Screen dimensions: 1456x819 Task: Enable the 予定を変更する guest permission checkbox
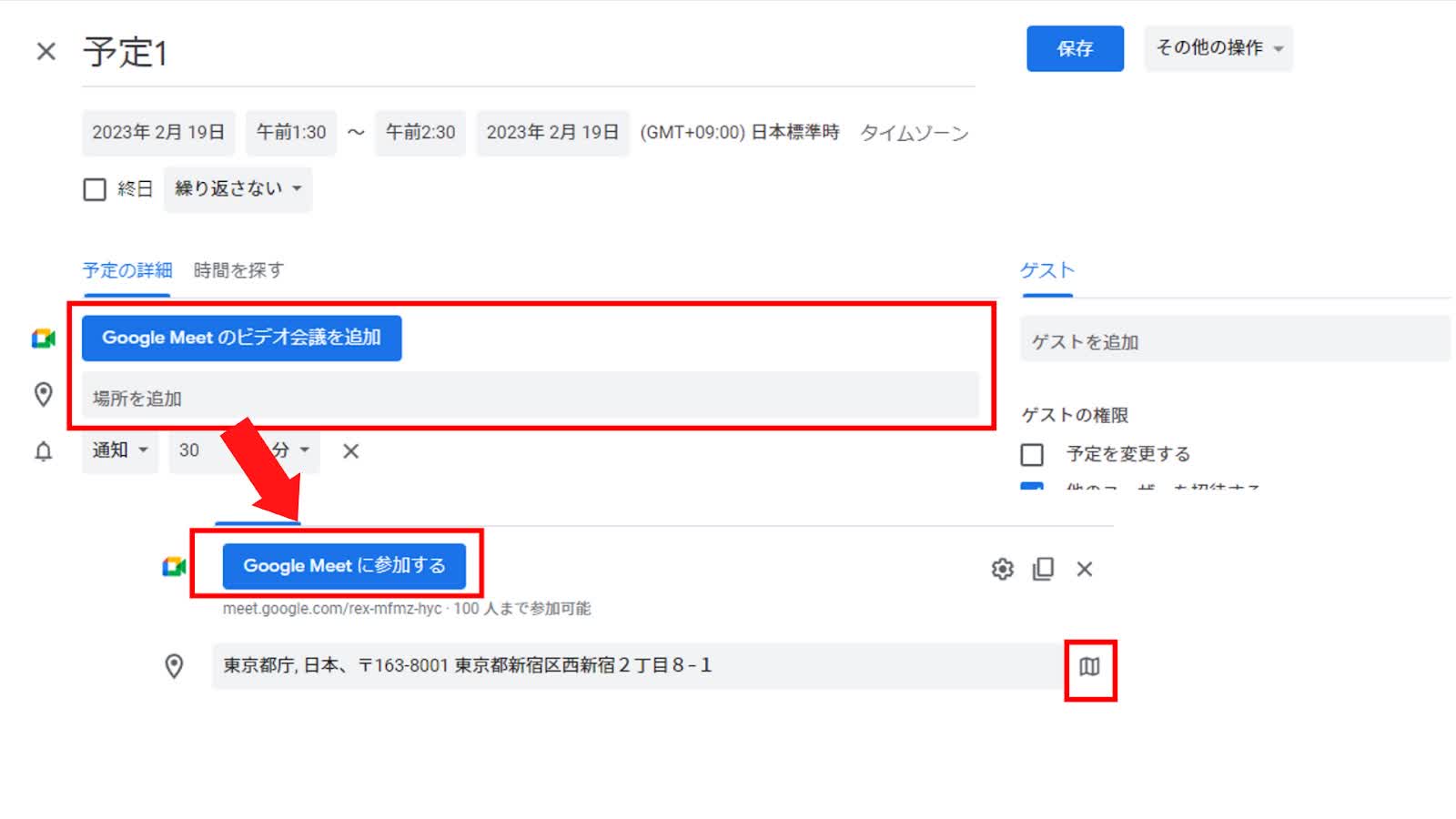point(1032,454)
